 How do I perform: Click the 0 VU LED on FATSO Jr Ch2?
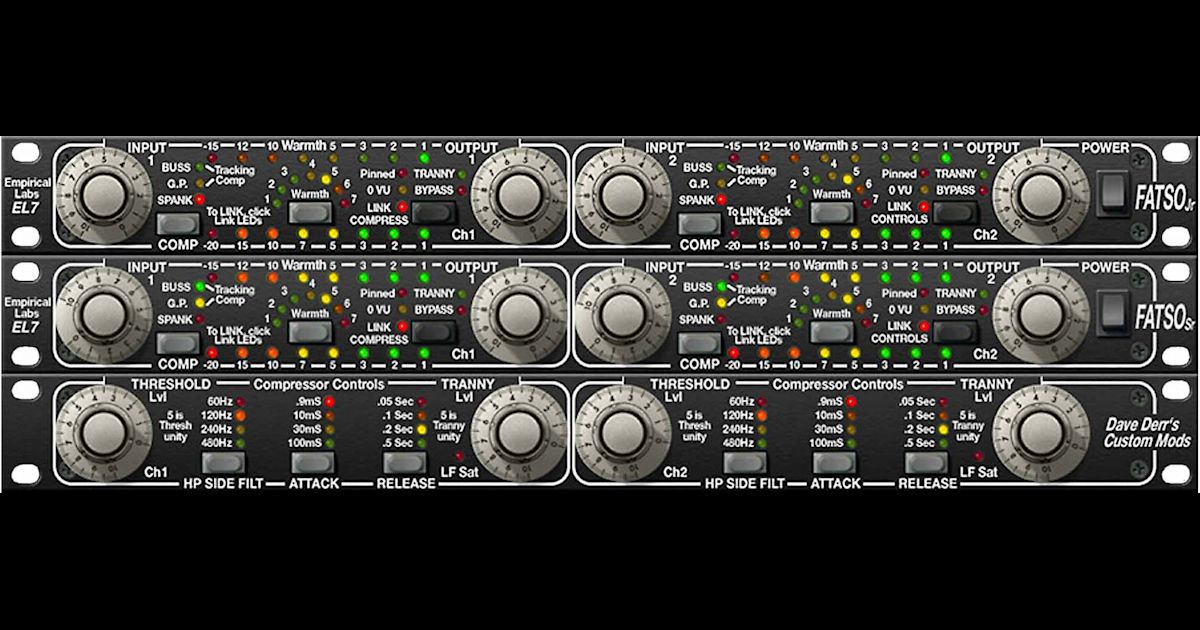point(923,190)
